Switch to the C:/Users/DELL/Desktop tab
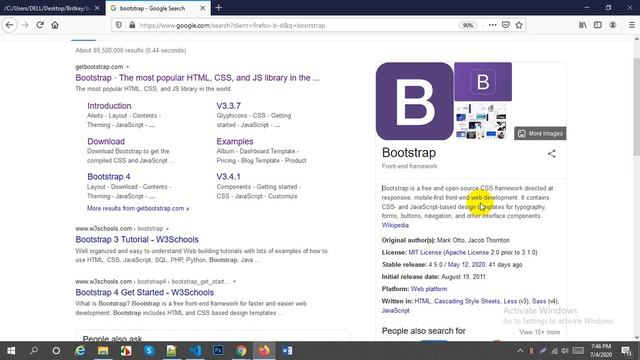This screenshot has height=360, width=640. click(x=47, y=8)
